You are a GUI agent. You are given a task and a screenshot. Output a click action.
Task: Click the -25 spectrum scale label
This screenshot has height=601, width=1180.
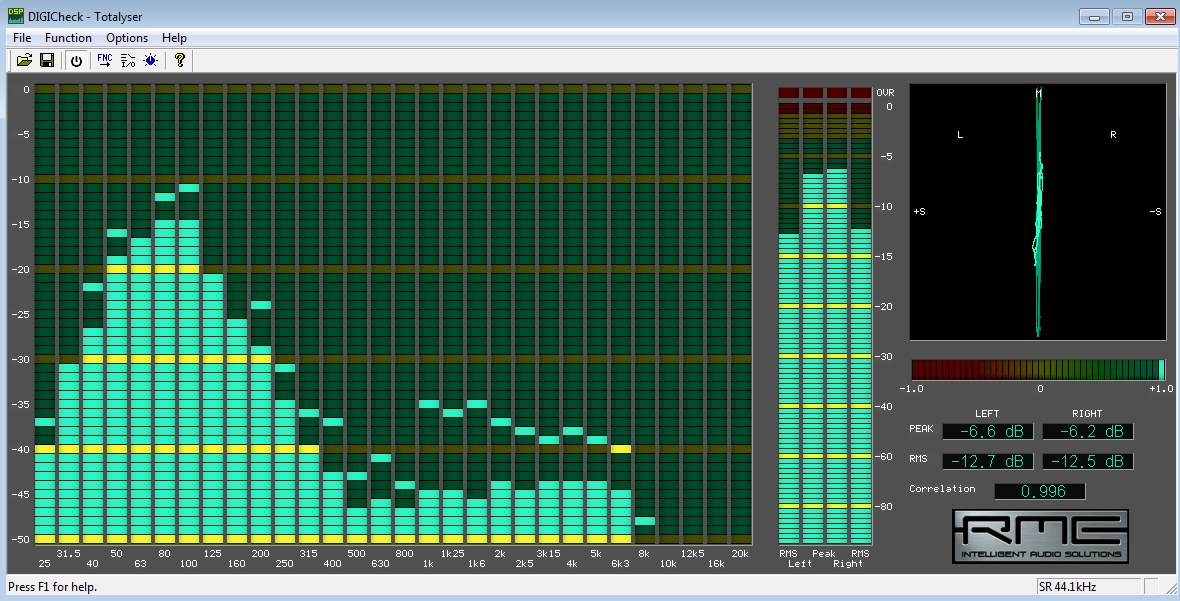20,314
